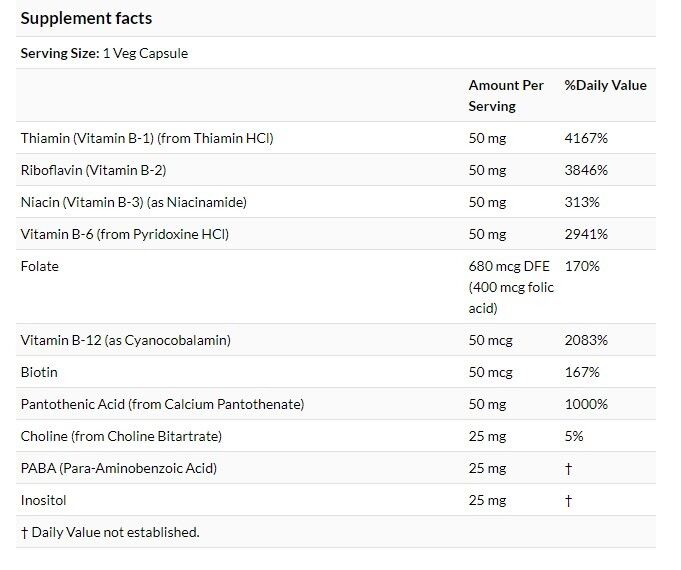The width and height of the screenshot is (681, 570).
Task: Click the Folate ingredient label
Action: (40, 266)
